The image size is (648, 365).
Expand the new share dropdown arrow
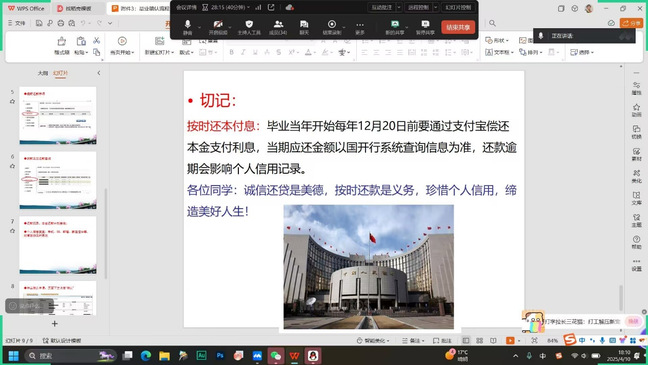coord(407,27)
